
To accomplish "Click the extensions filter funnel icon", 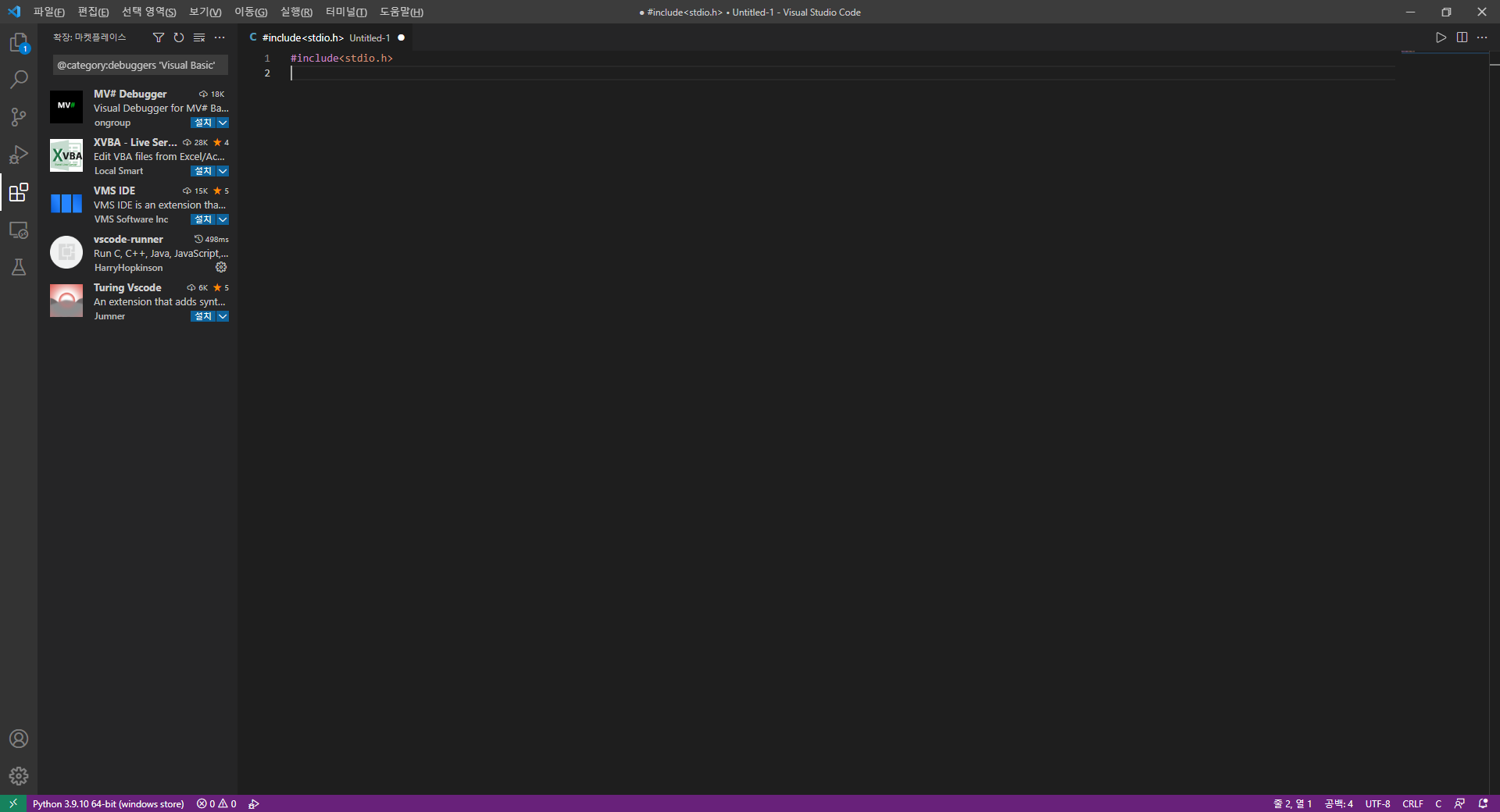I will (x=159, y=37).
